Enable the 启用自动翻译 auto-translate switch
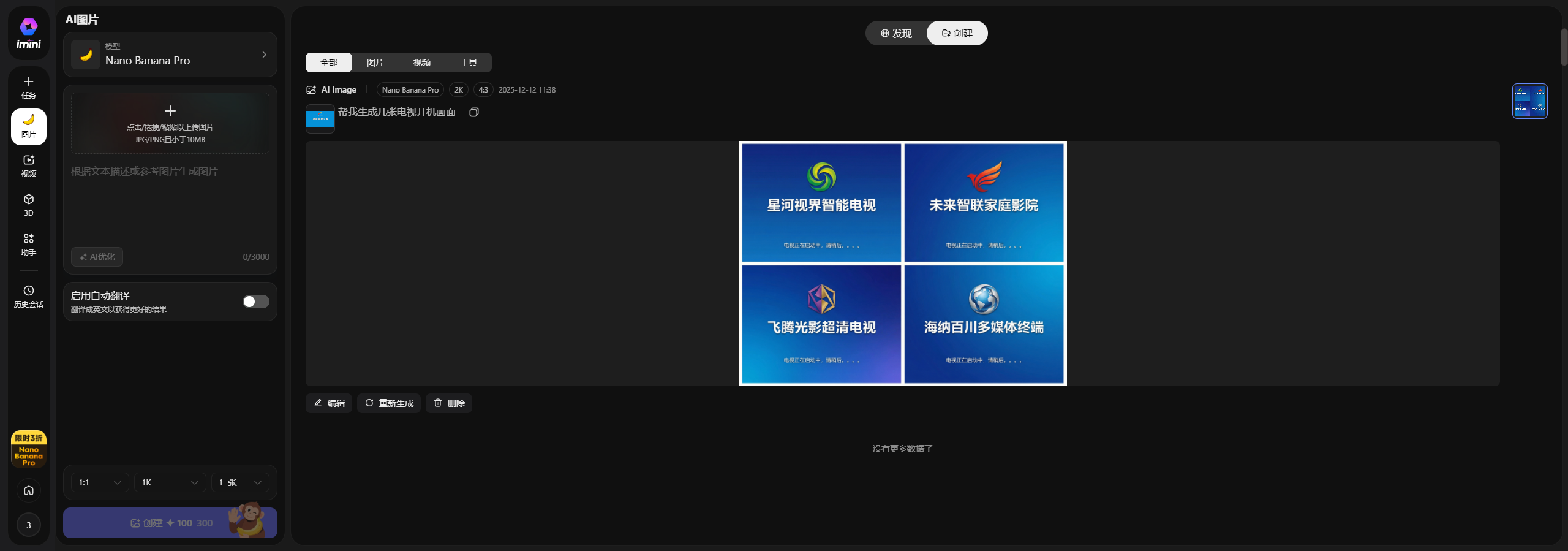1568x551 pixels. 255,302
